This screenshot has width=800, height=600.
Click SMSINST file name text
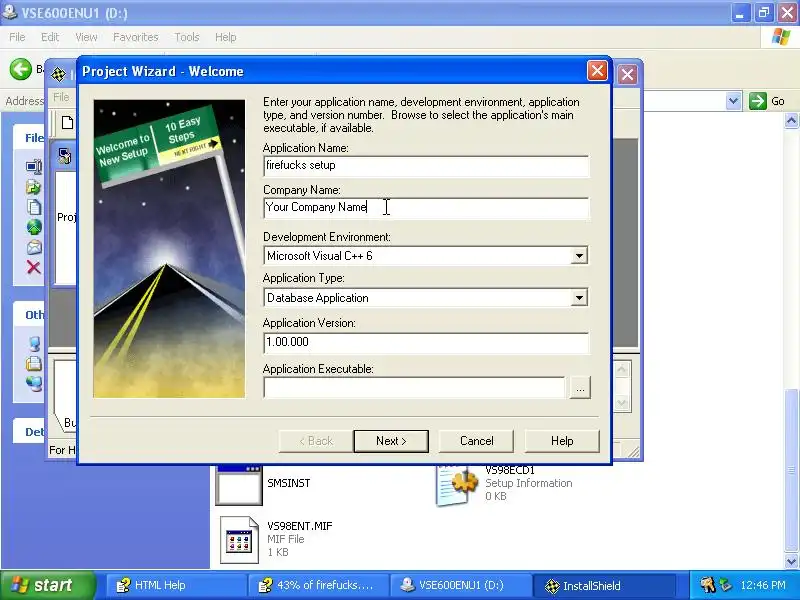[289, 483]
